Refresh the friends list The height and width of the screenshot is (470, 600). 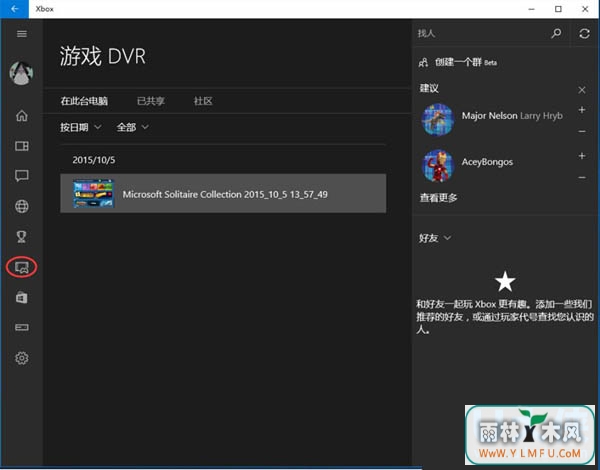[x=584, y=34]
